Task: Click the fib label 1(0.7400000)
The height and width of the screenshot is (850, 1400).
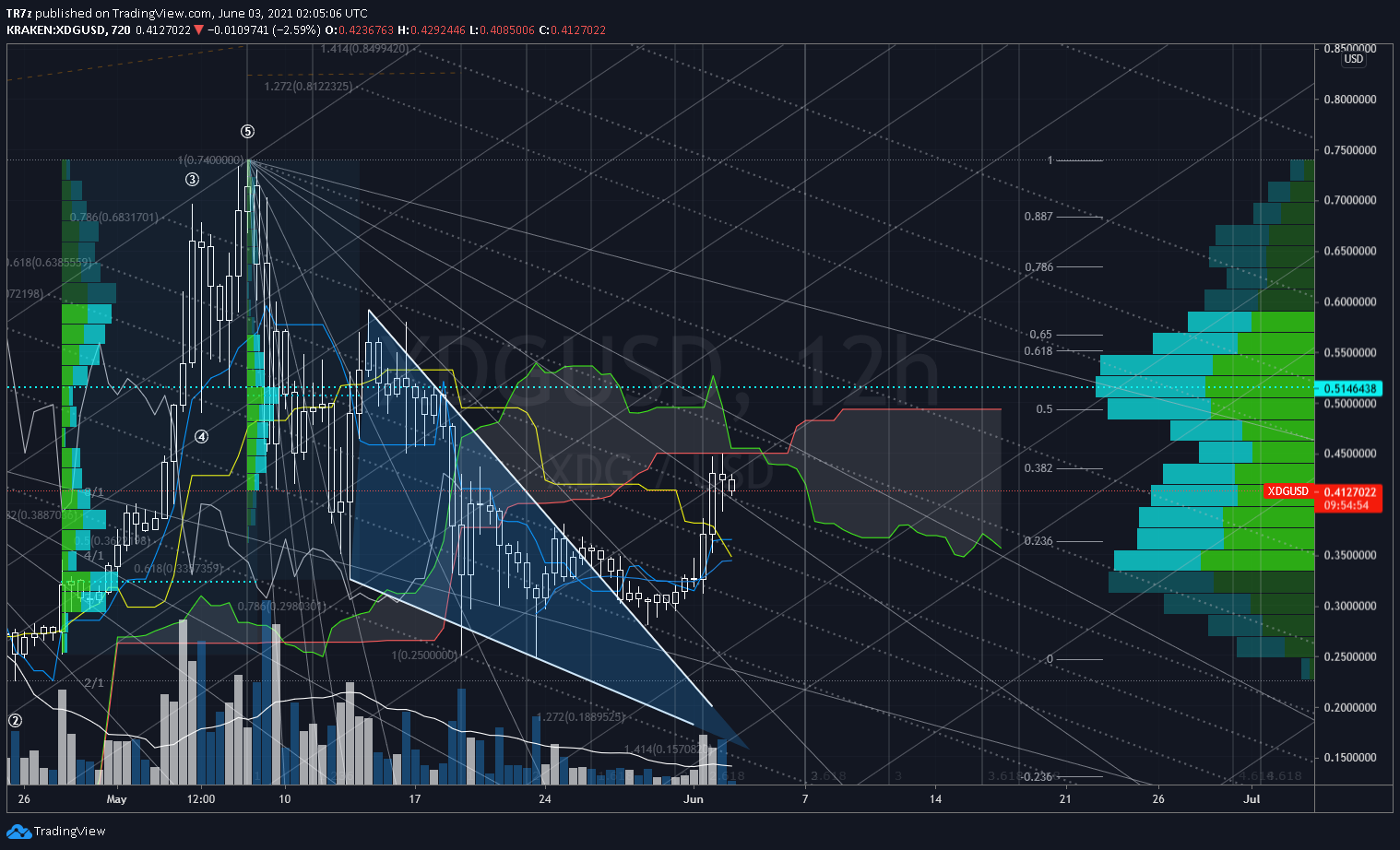Action: [x=210, y=160]
